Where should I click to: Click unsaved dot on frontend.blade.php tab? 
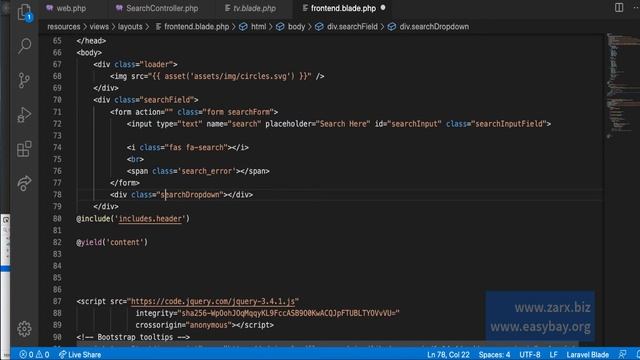click(383, 8)
